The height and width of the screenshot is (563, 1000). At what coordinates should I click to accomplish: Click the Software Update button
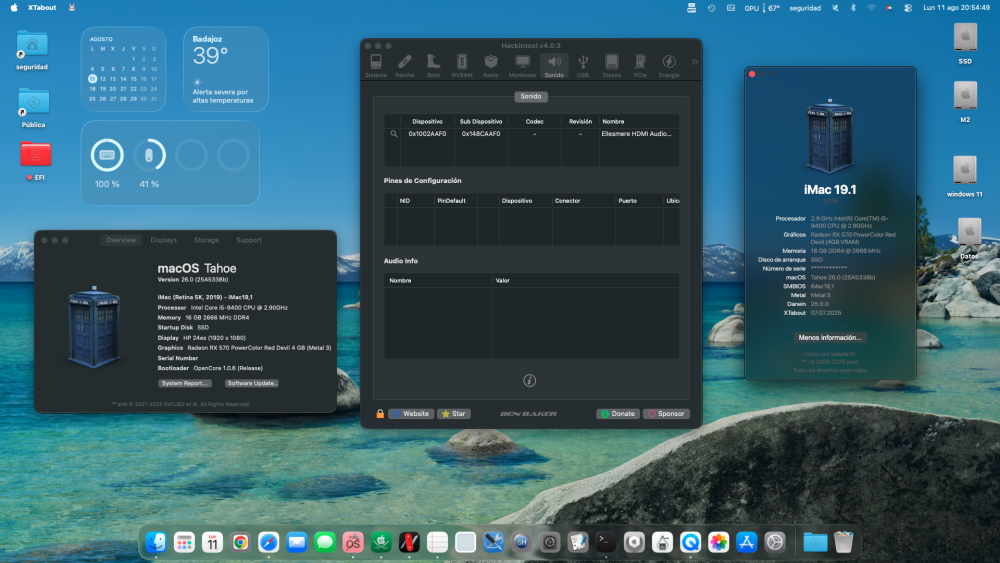pyautogui.click(x=252, y=383)
